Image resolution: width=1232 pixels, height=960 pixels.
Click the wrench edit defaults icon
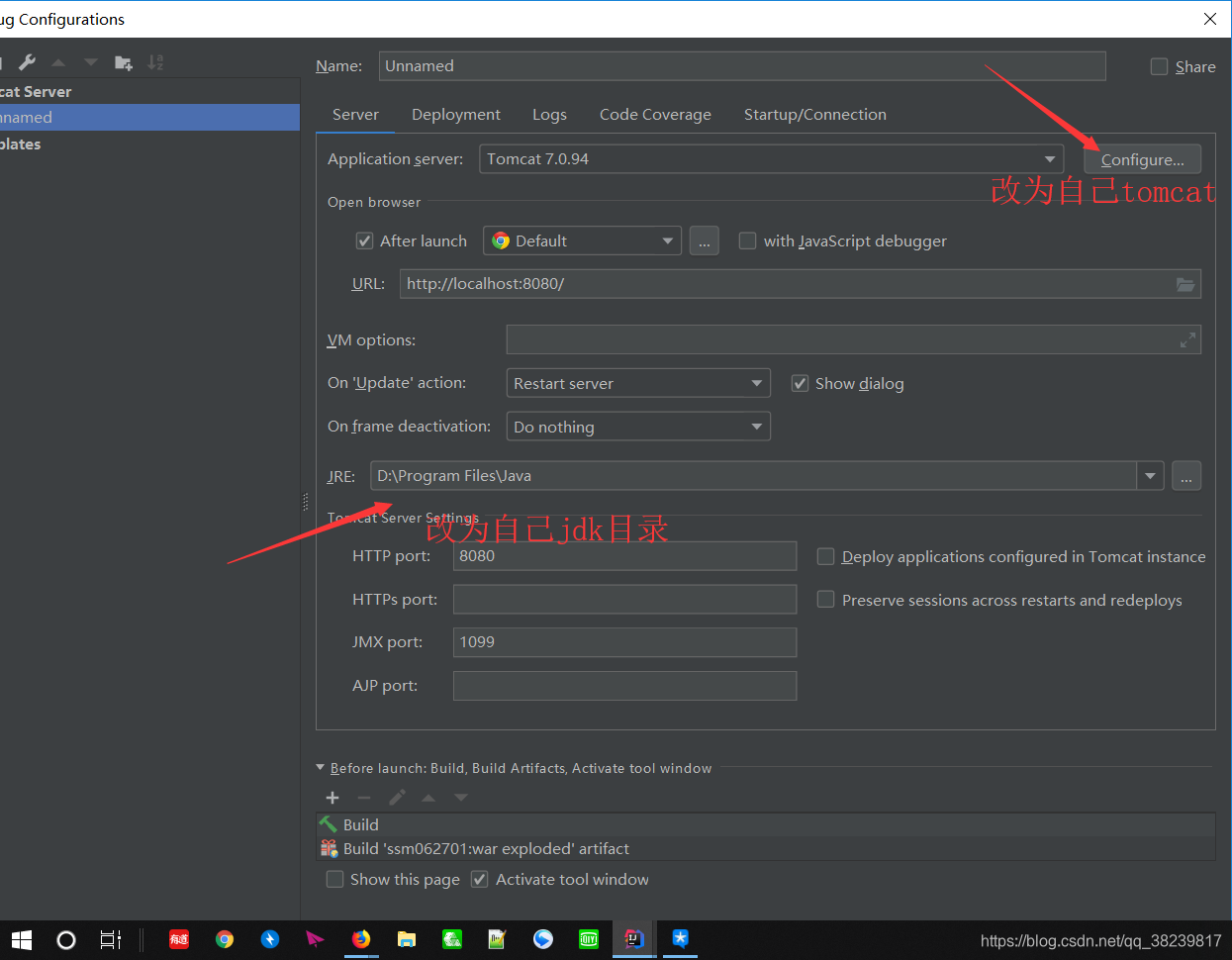(28, 62)
